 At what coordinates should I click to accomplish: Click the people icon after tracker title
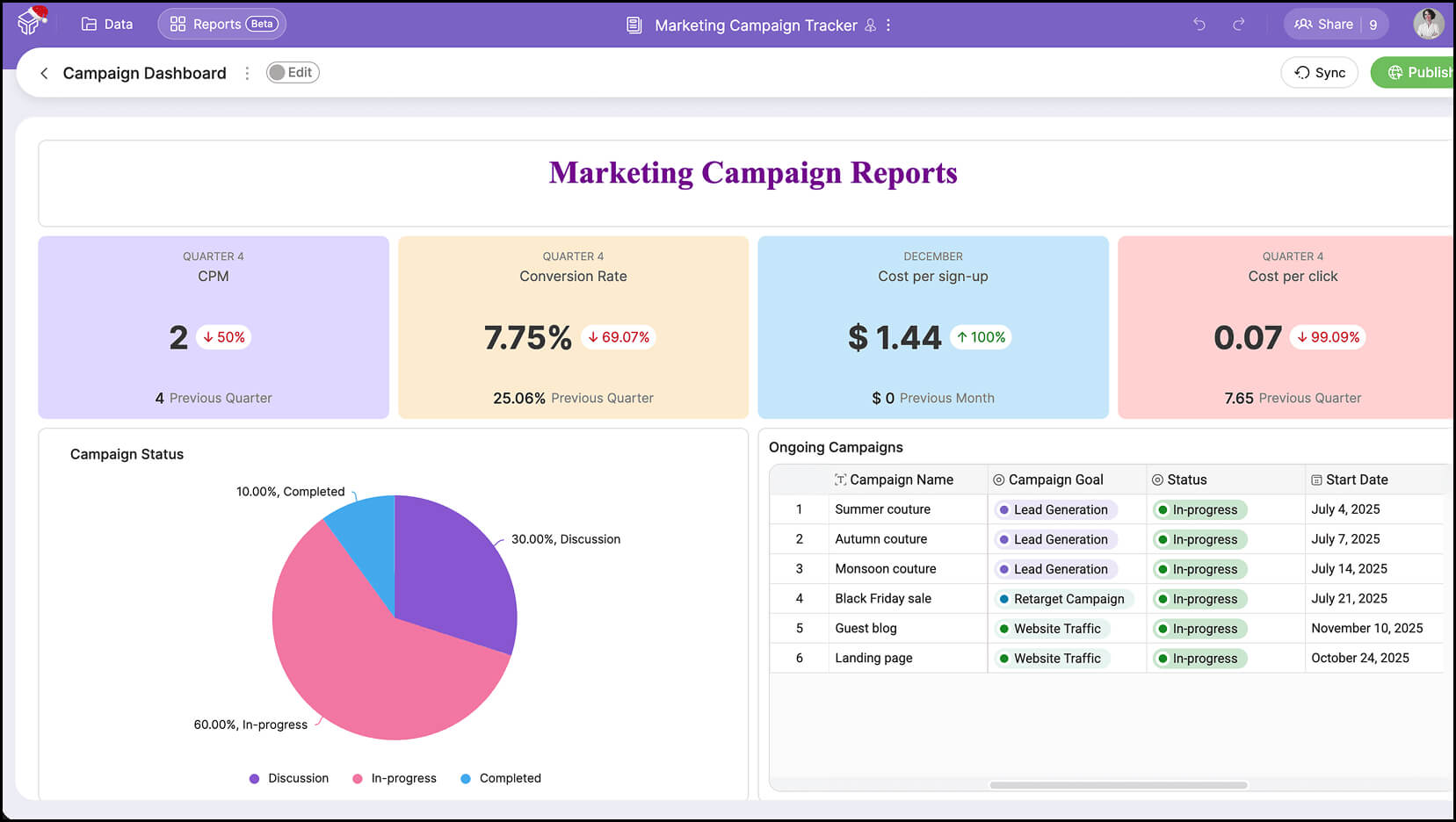point(870,25)
